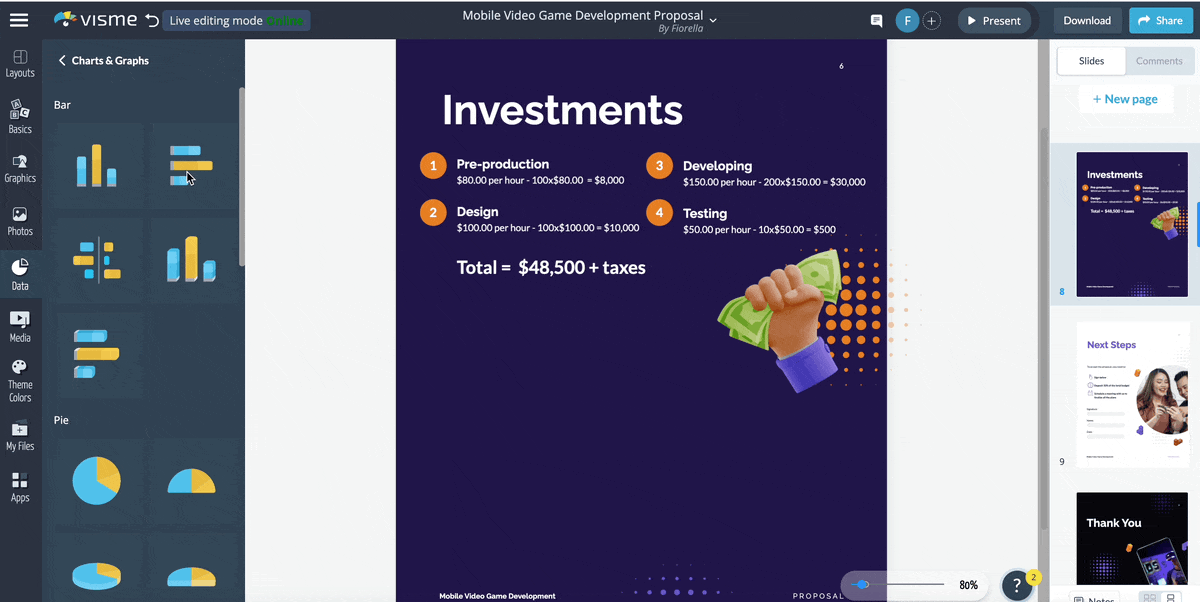Viewport: 1200px width, 602px height.
Task: Open the Graphics panel in sidebar
Action: (x=20, y=168)
